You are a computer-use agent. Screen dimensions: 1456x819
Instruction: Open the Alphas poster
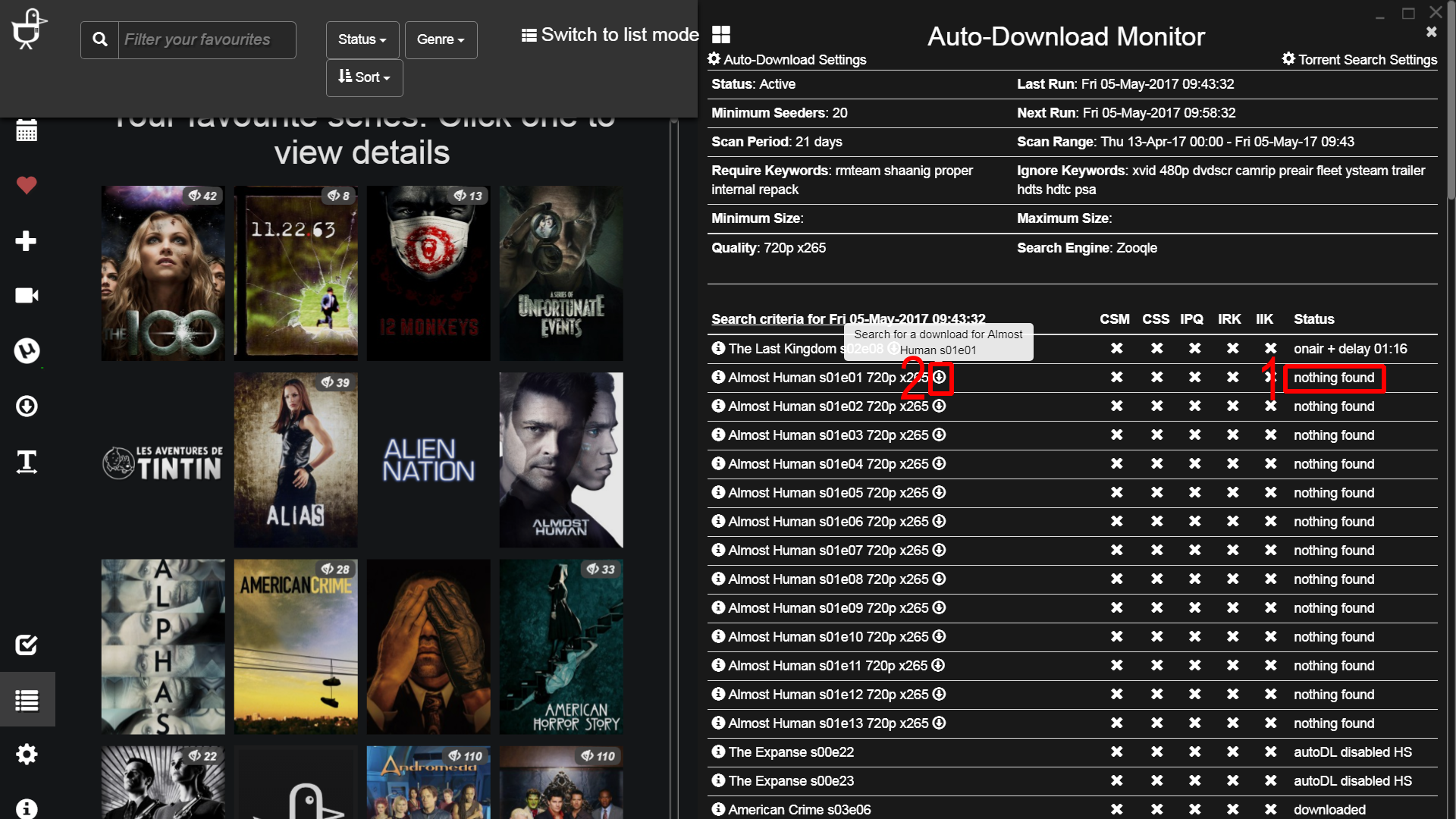click(x=163, y=647)
